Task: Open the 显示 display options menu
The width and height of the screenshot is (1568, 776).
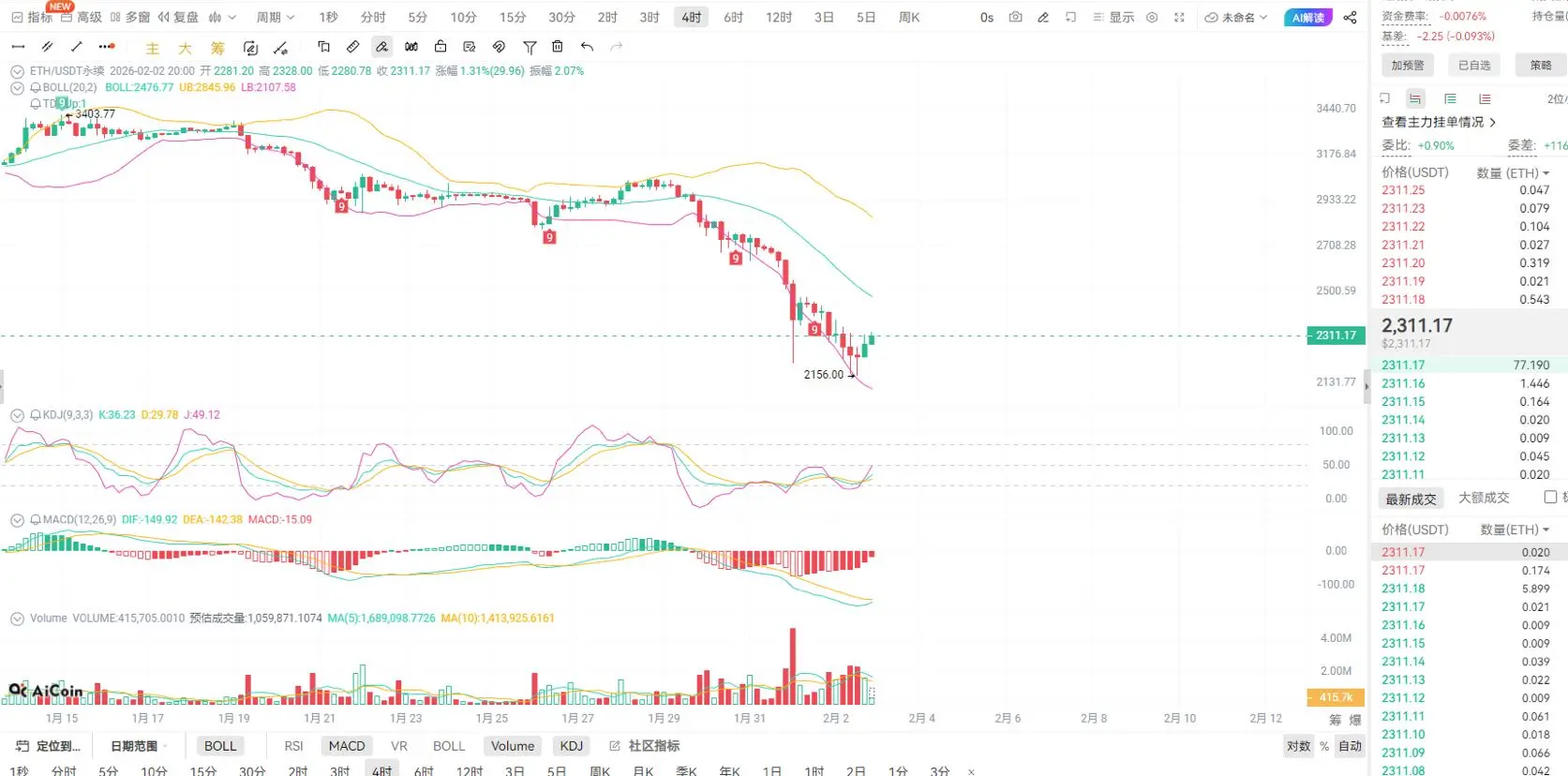Action: coord(1113,17)
